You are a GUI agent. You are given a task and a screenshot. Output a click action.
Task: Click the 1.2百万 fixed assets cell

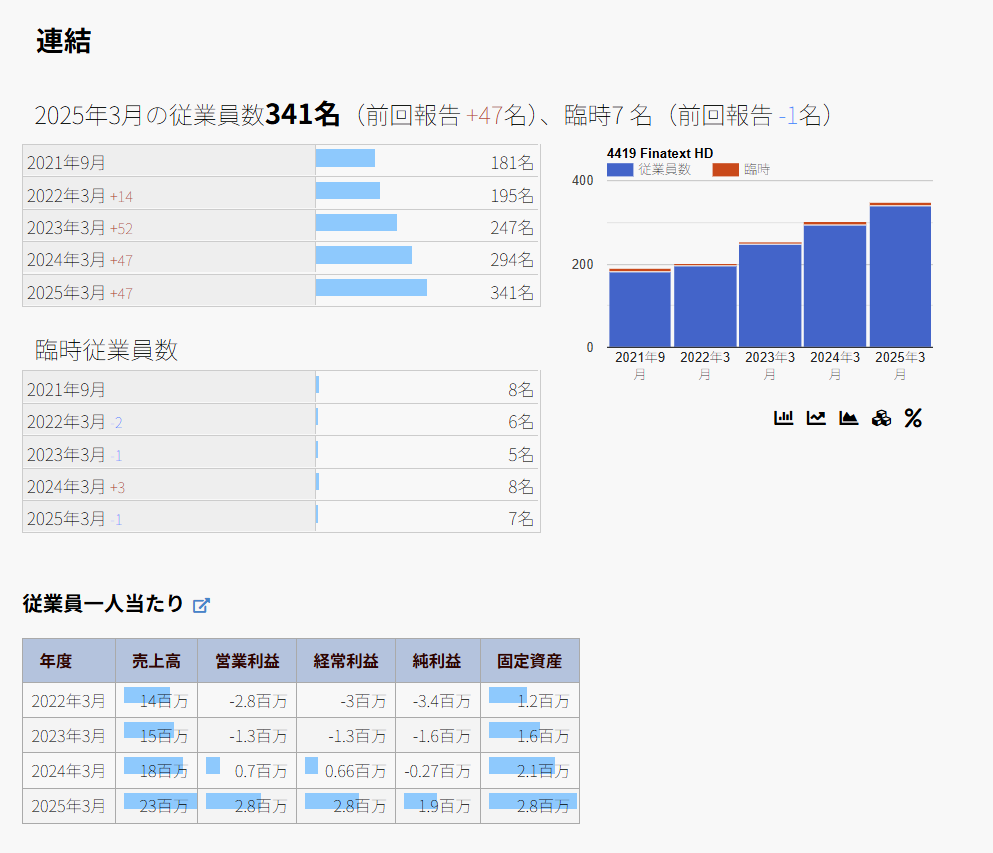(x=529, y=700)
